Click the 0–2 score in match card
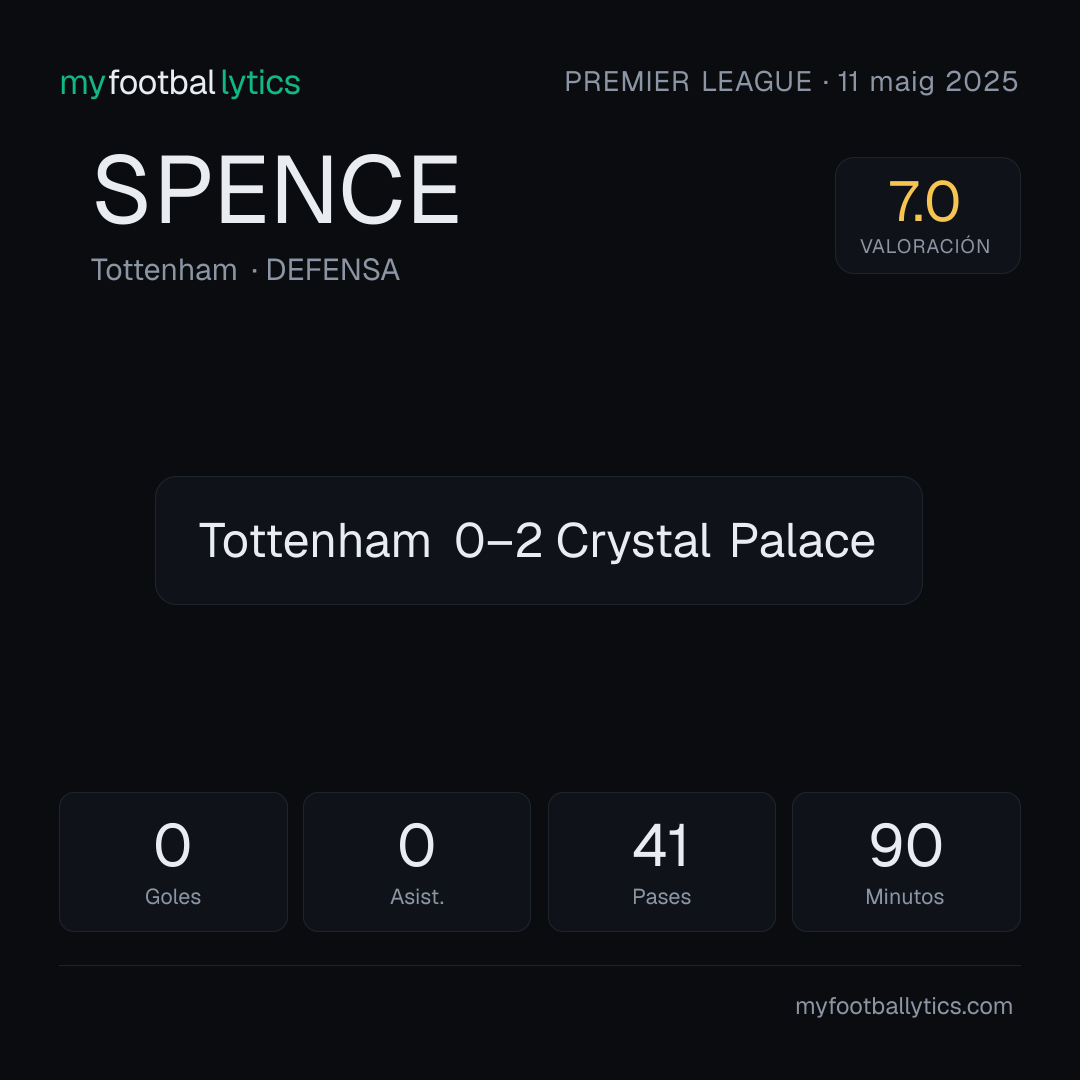Viewport: 1080px width, 1080px height. click(498, 541)
